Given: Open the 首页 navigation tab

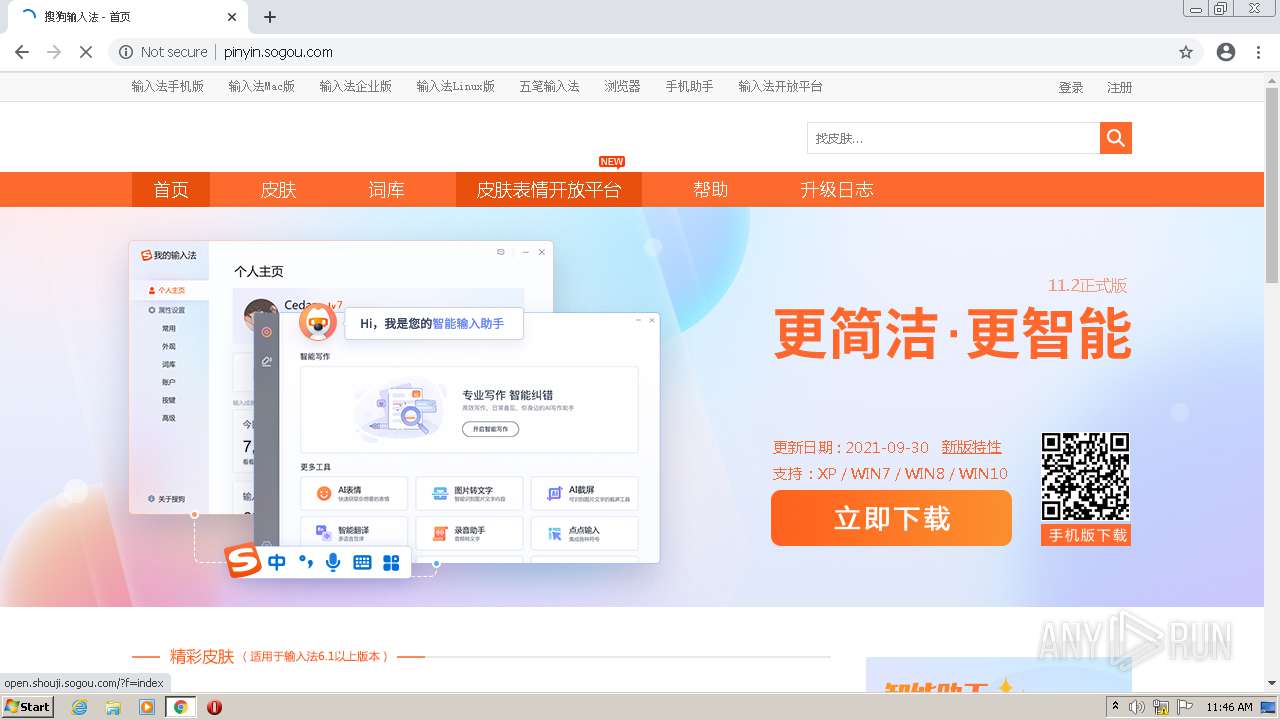Looking at the screenshot, I should point(171,189).
